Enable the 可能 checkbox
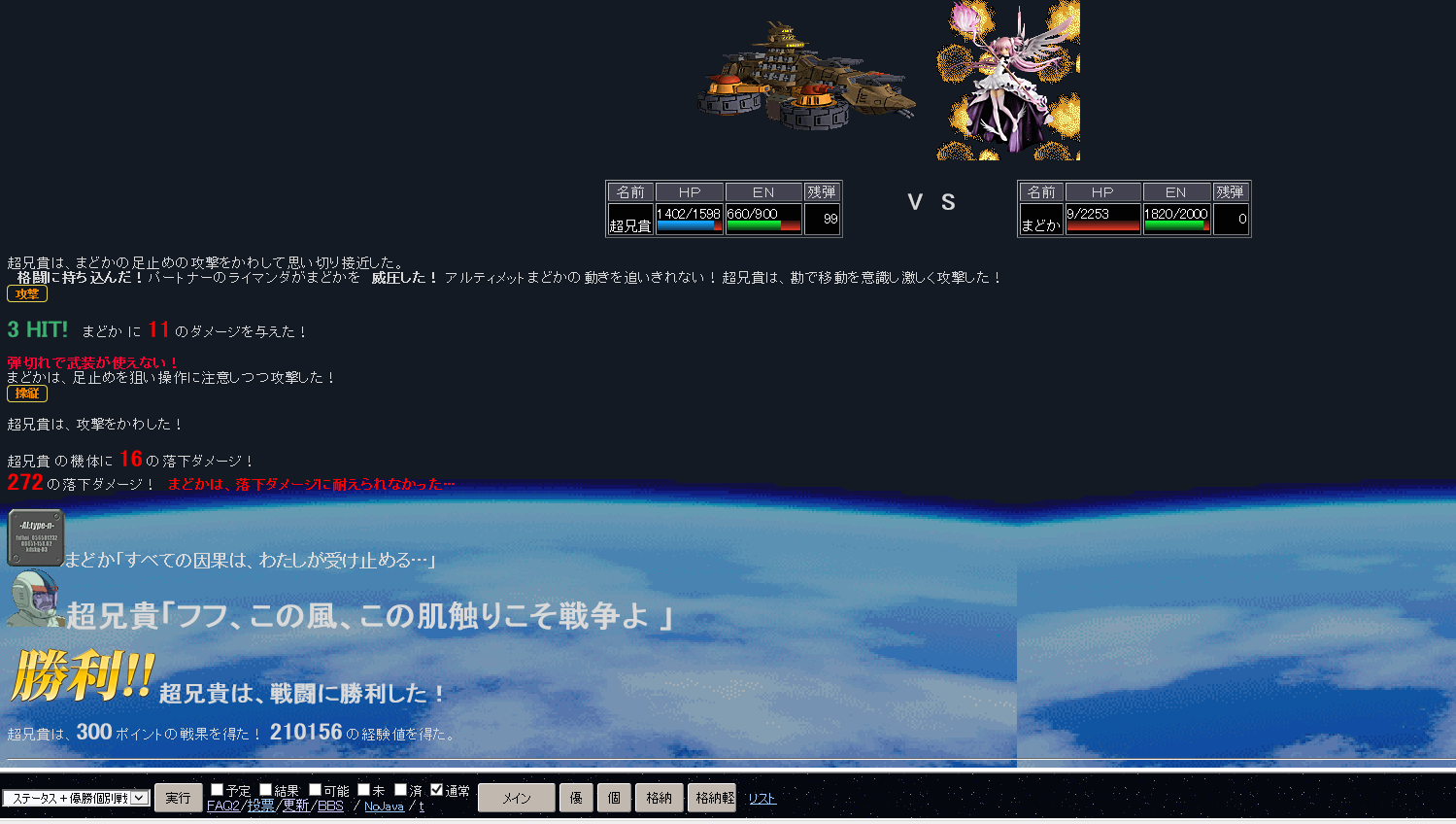Screen dimensions: 1456x824 316,790
